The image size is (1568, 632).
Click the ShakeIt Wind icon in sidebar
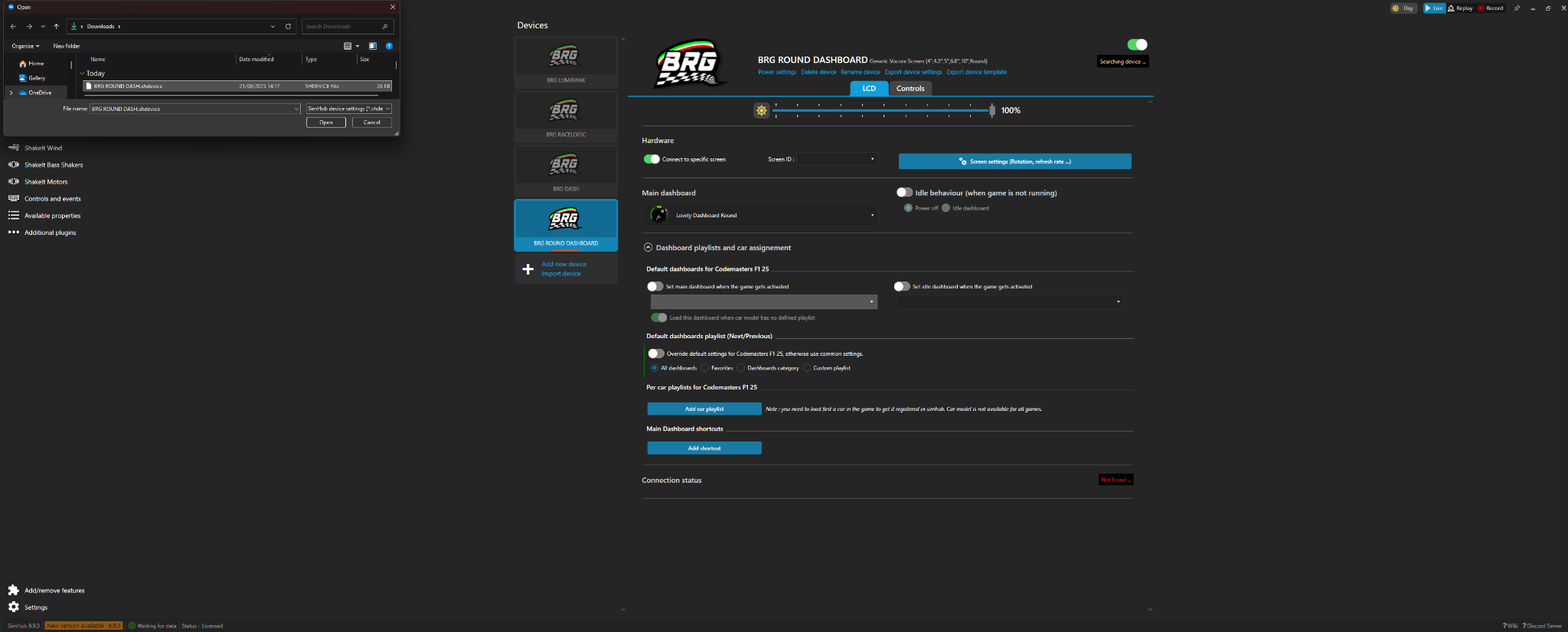tap(13, 148)
